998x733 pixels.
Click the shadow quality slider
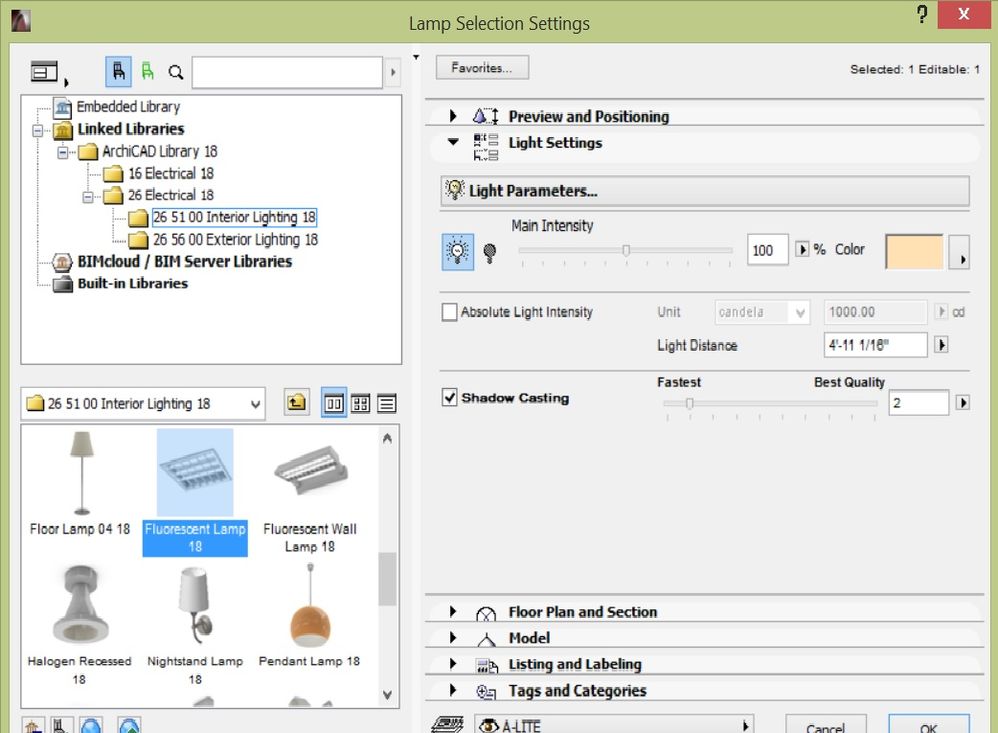770,403
